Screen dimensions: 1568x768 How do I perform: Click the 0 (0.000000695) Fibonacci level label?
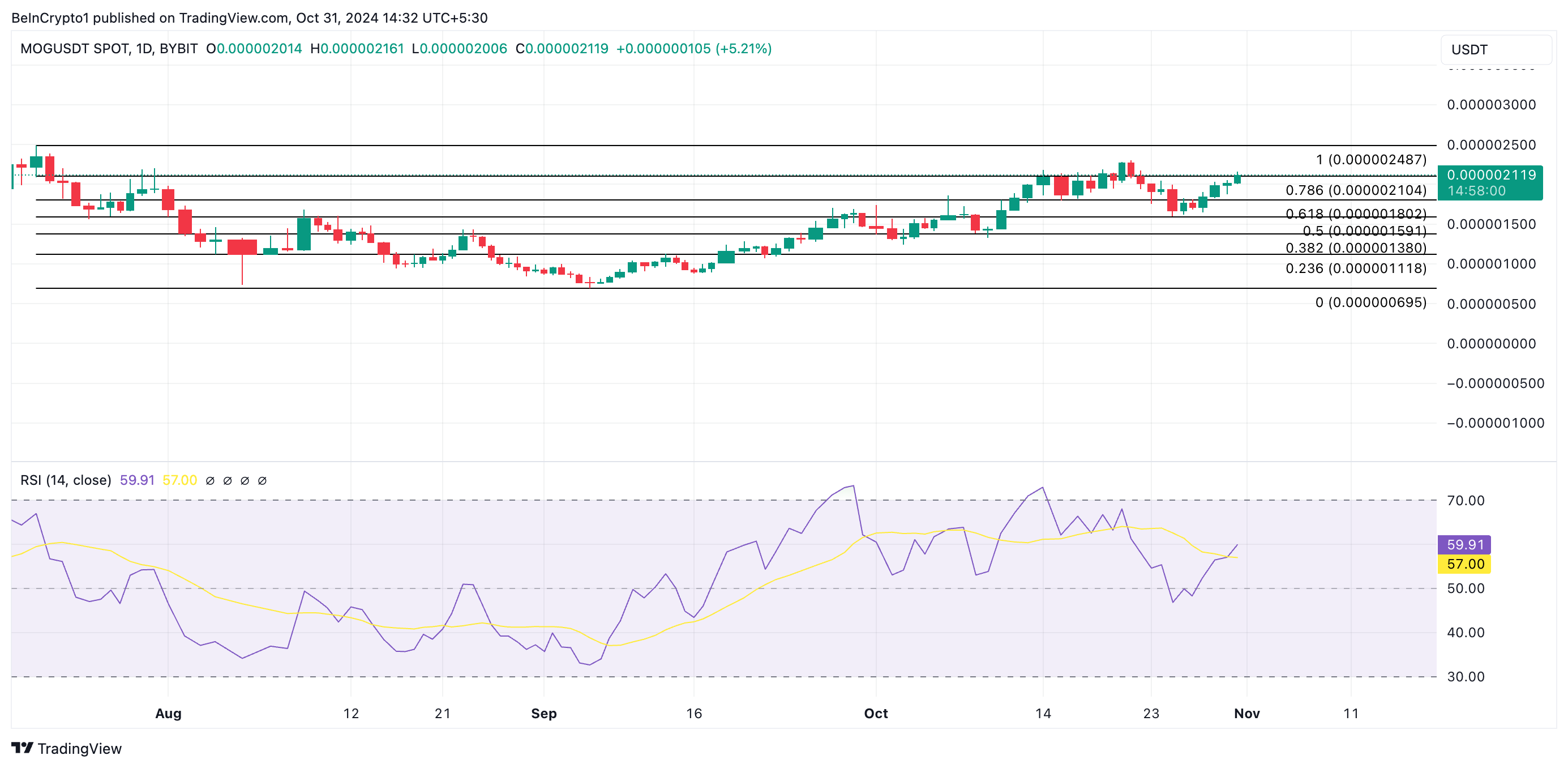pyautogui.click(x=1371, y=302)
